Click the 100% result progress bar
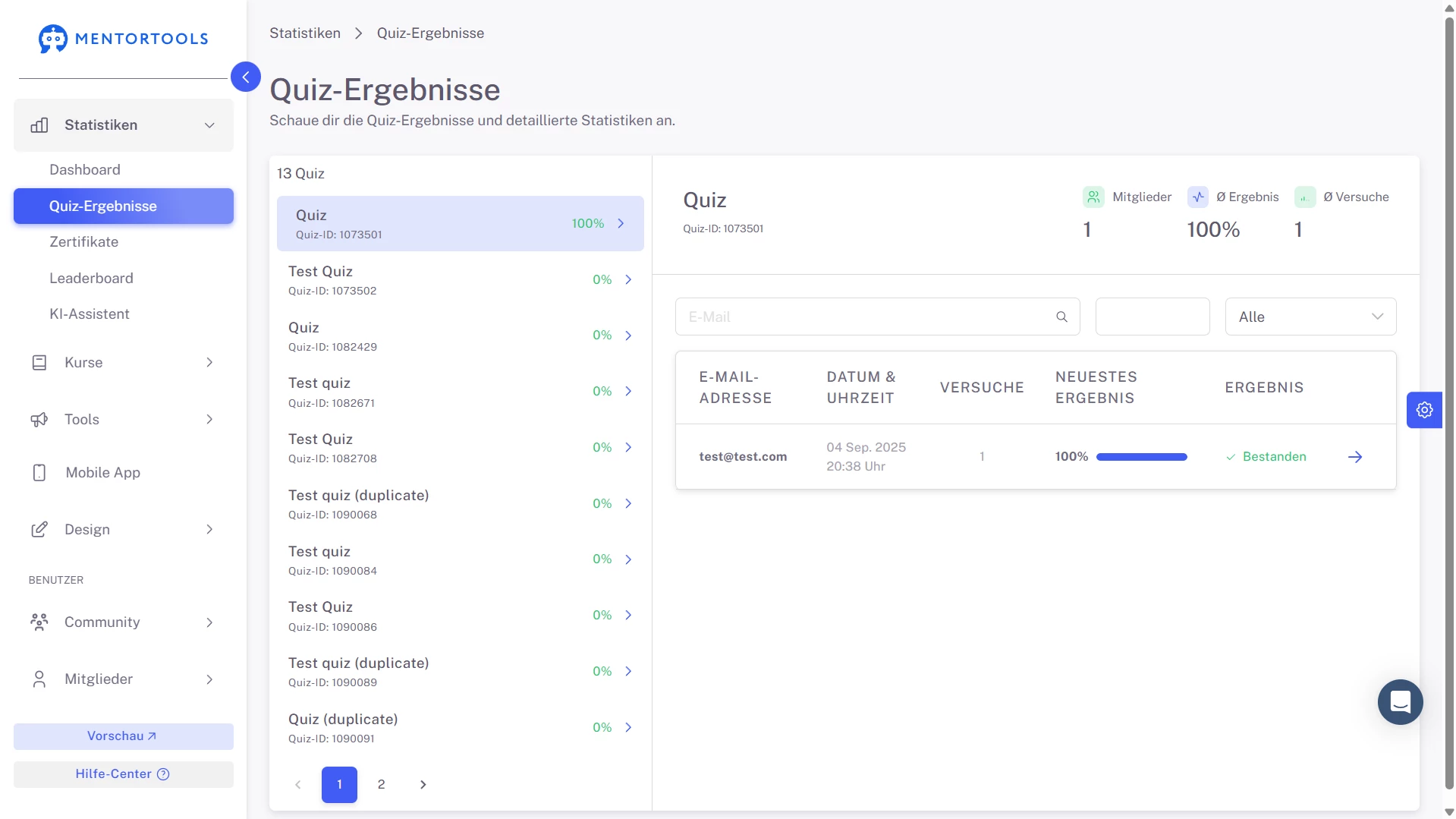The height and width of the screenshot is (819, 1456). tap(1141, 457)
